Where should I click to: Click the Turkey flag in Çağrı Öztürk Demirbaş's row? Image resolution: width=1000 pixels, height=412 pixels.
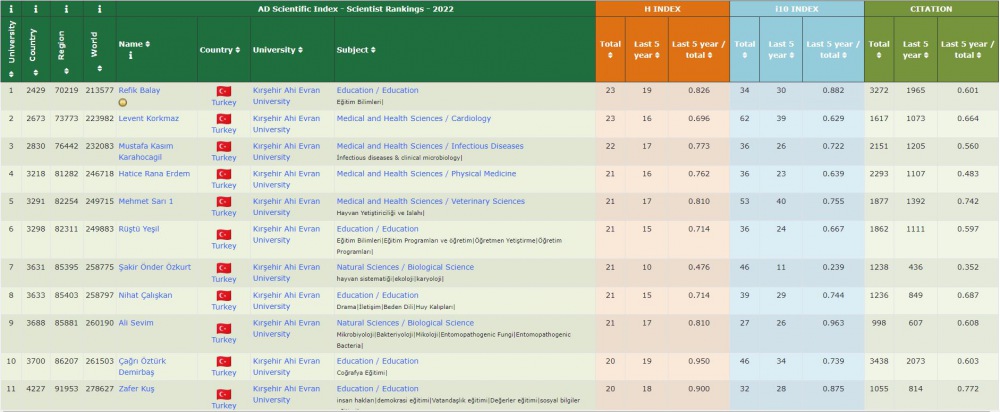pos(224,361)
